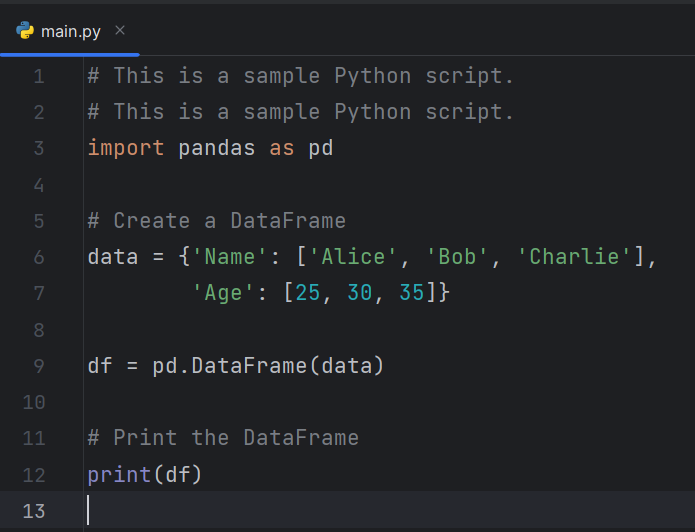Viewport: 695px width, 532px height.
Task: Click the 'Age' dictionary key
Action: click(223, 294)
